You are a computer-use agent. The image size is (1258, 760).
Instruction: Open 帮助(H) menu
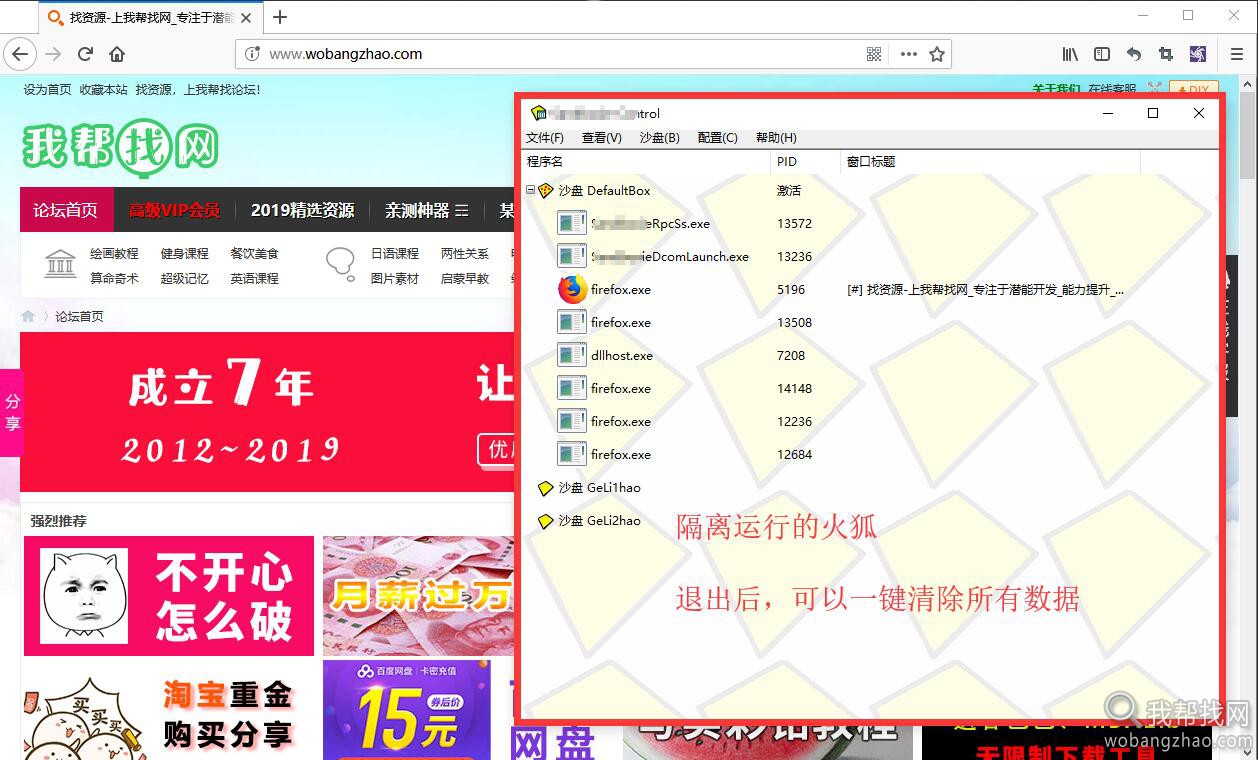coord(776,138)
